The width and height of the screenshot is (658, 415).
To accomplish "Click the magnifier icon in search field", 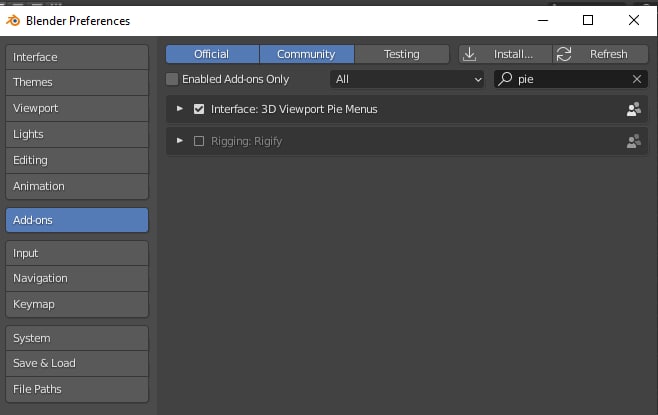I will point(505,79).
